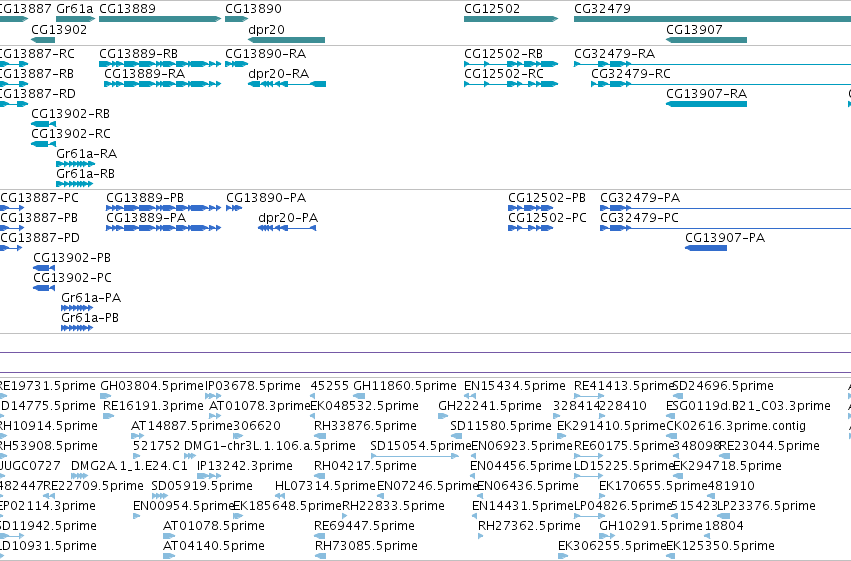Viewport: 851px width, 561px height.
Task: Select the IP03678.5prime EST label
Action: pos(253,386)
